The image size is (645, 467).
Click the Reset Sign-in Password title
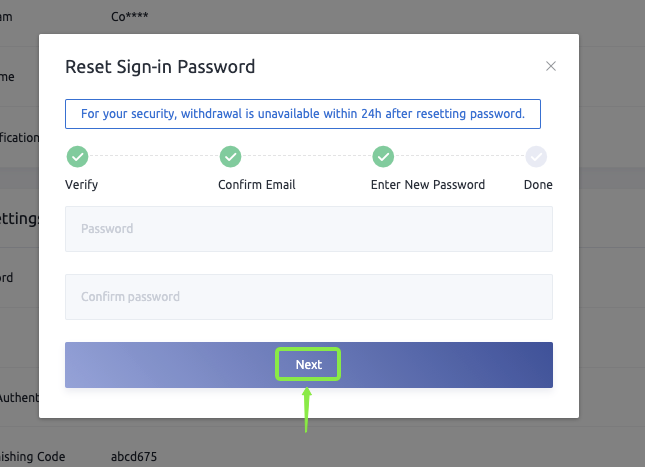click(x=160, y=67)
